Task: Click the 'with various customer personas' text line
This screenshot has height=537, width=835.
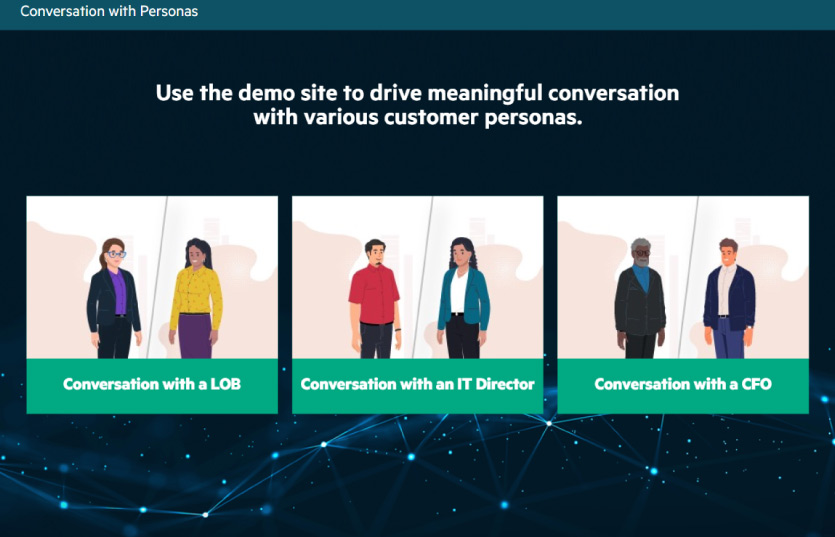Action: (x=417, y=117)
